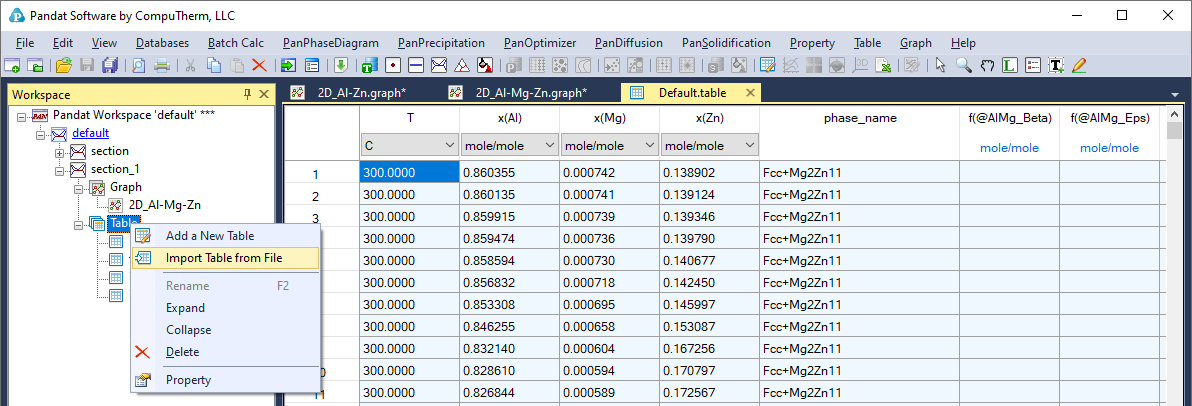Click the Add Legend 'L' toolbar icon
Image resolution: width=1192 pixels, height=406 pixels.
point(1010,65)
